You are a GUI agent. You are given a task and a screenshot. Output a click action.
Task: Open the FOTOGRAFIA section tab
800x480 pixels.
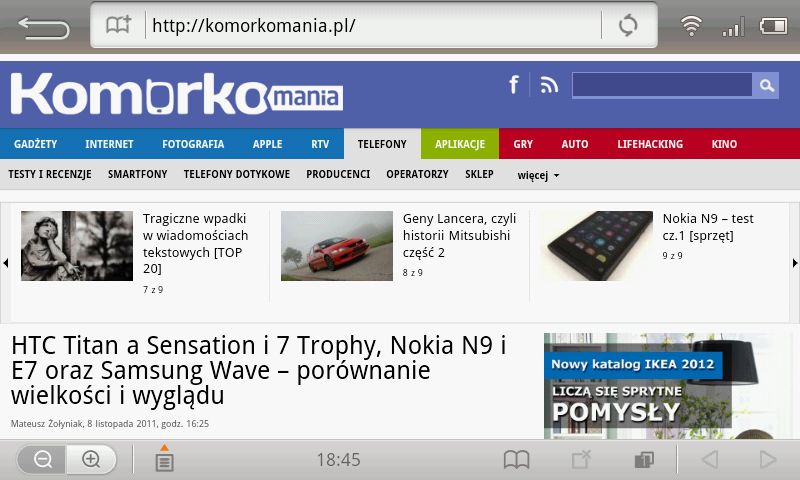[193, 144]
